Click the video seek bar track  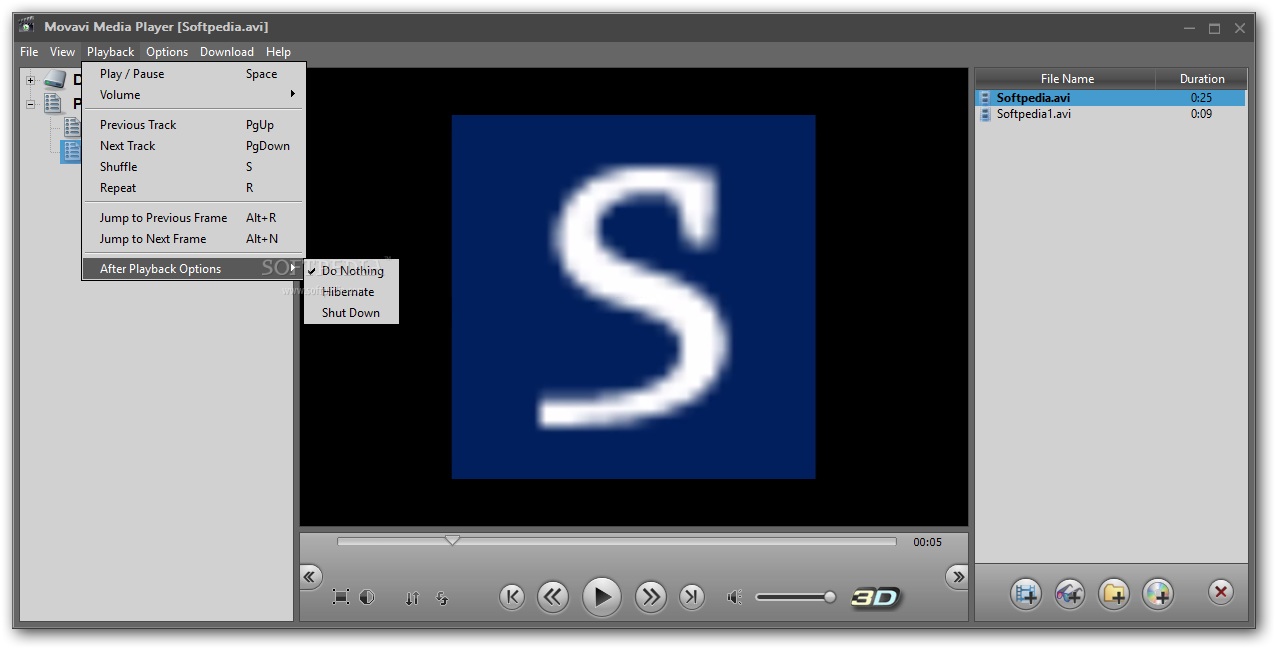(617, 541)
